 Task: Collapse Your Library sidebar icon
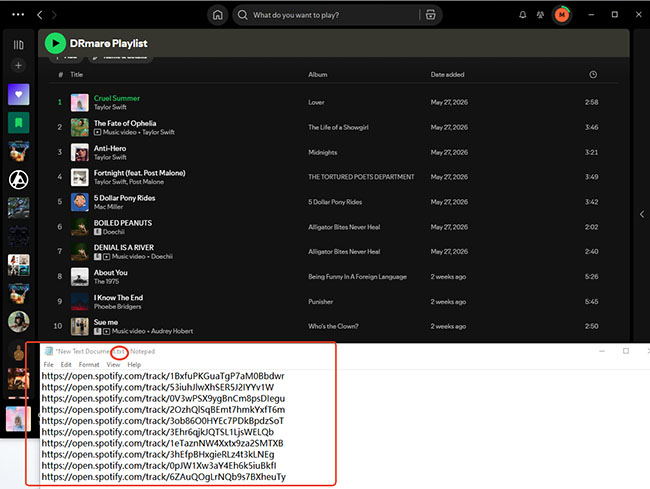tap(19, 45)
